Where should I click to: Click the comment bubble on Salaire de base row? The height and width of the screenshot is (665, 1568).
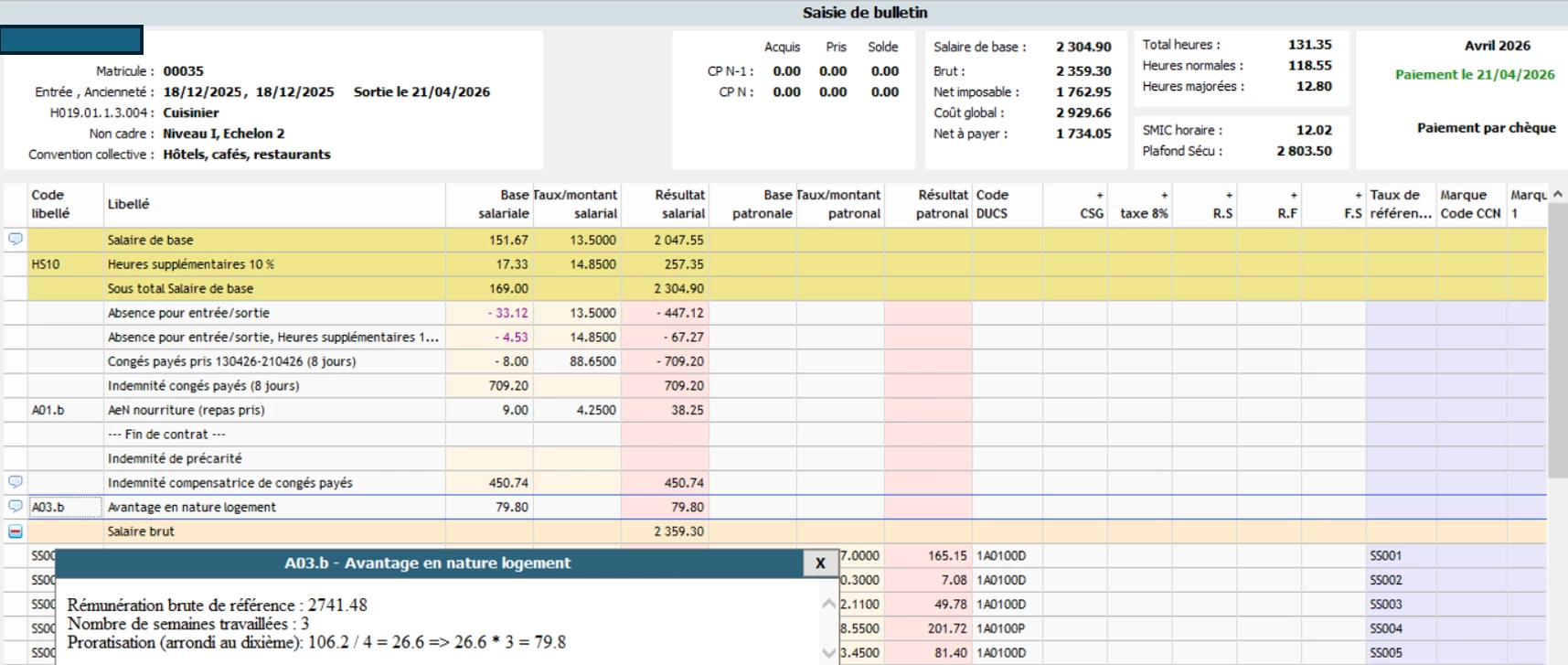click(16, 240)
